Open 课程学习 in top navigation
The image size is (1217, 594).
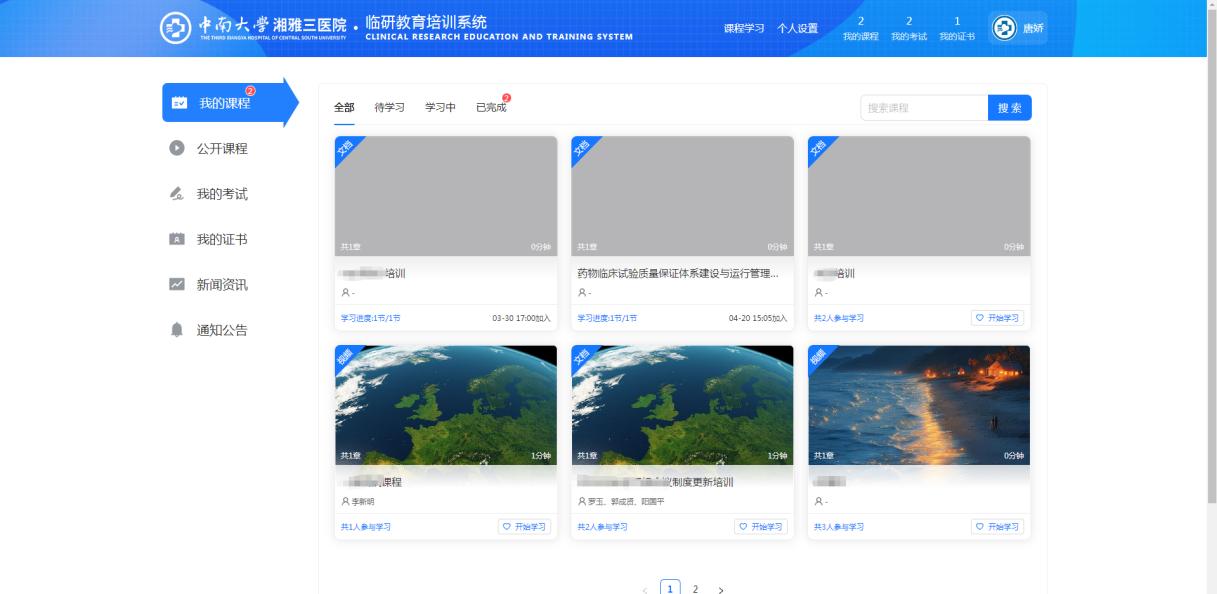coord(744,28)
